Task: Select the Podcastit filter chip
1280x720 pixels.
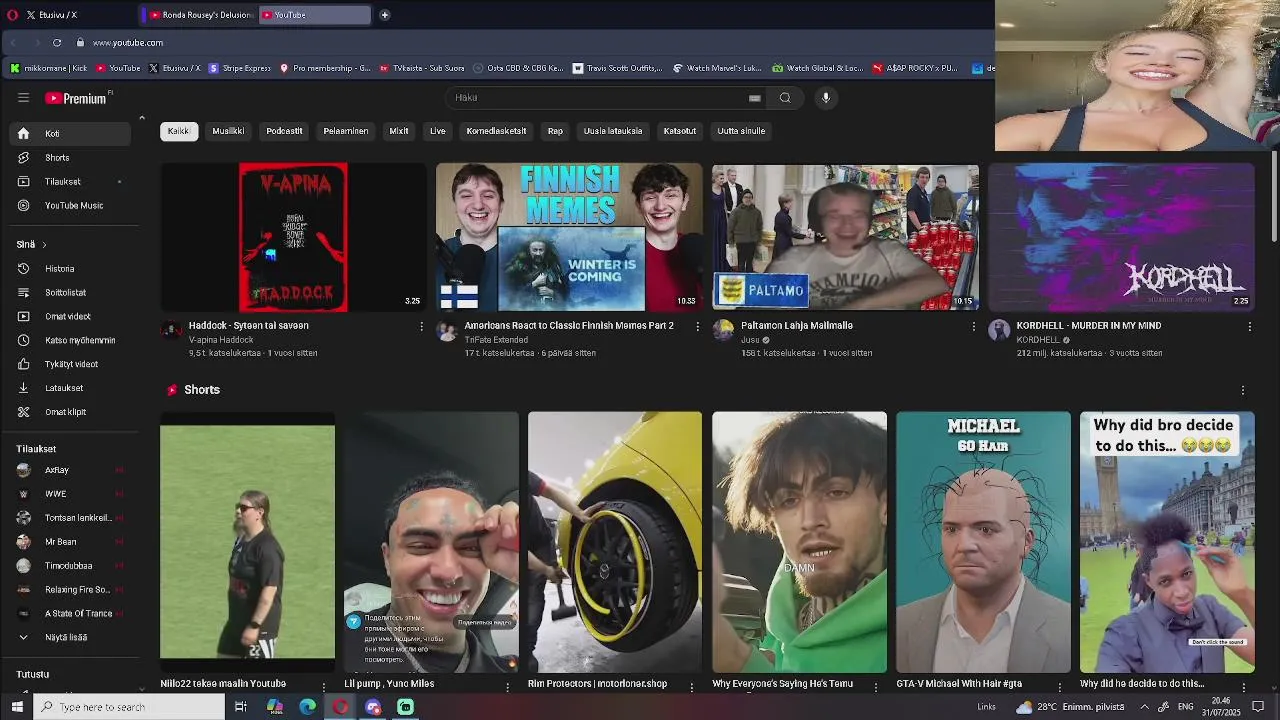Action: (x=284, y=131)
